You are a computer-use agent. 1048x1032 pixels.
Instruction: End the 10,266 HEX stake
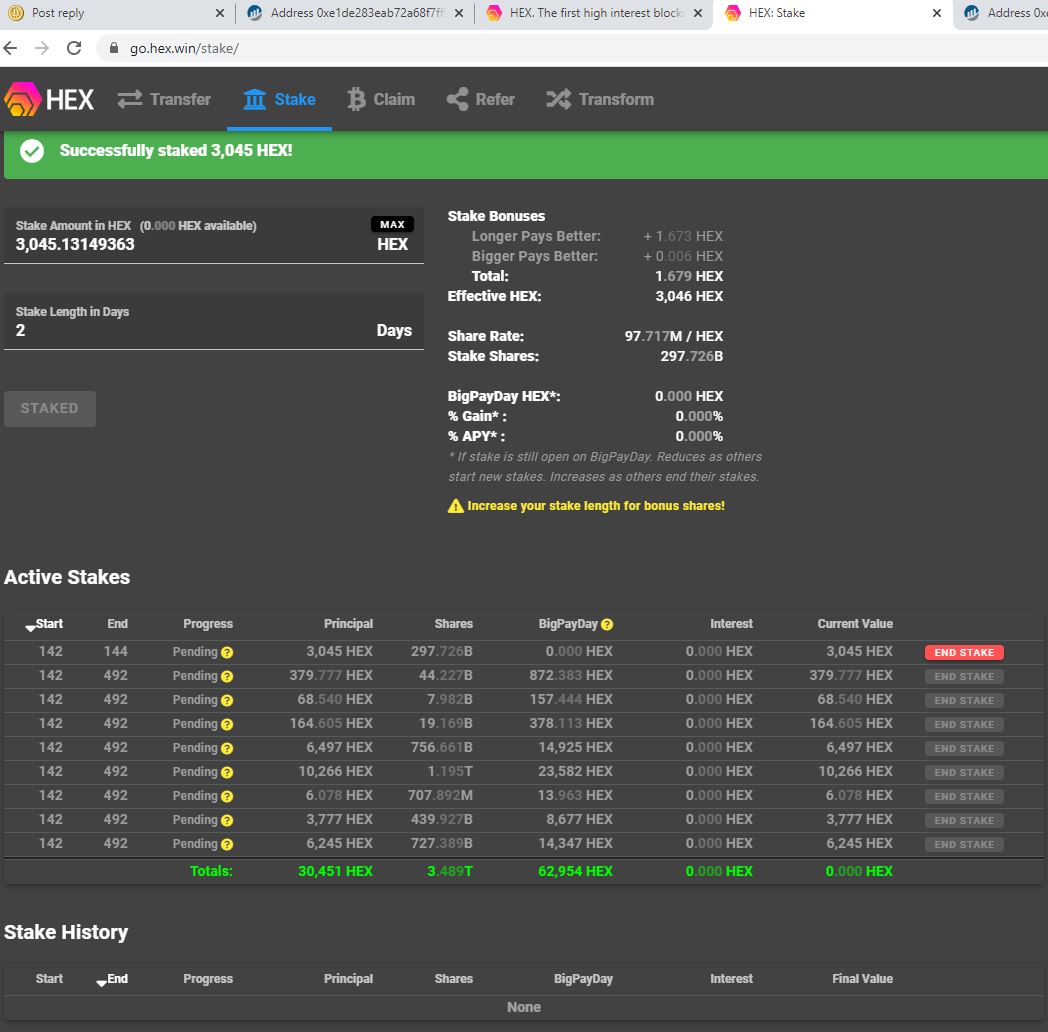click(x=964, y=773)
